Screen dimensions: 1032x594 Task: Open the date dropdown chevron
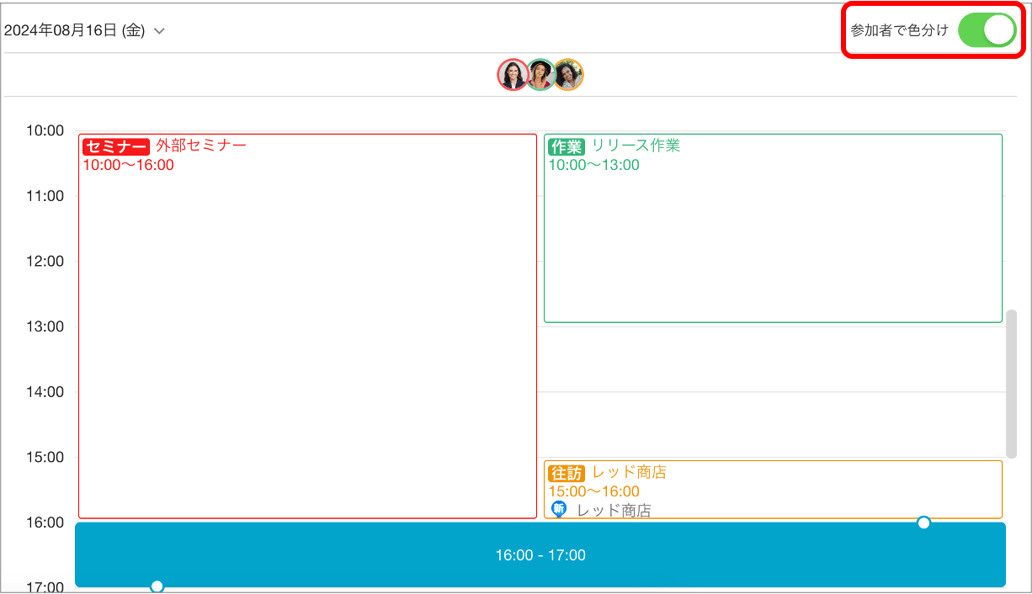tap(160, 31)
